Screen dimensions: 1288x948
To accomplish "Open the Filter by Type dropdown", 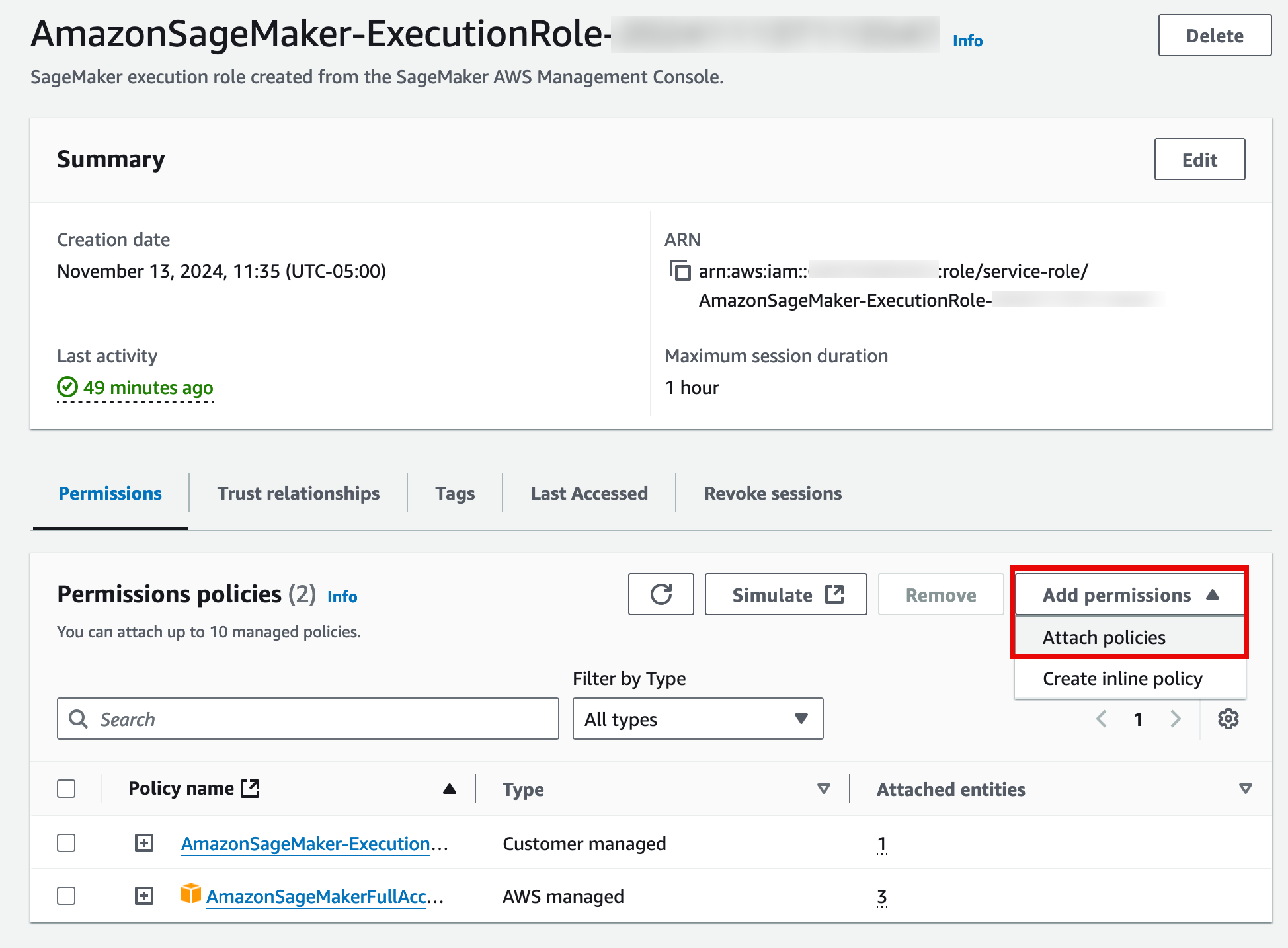I will coord(698,719).
